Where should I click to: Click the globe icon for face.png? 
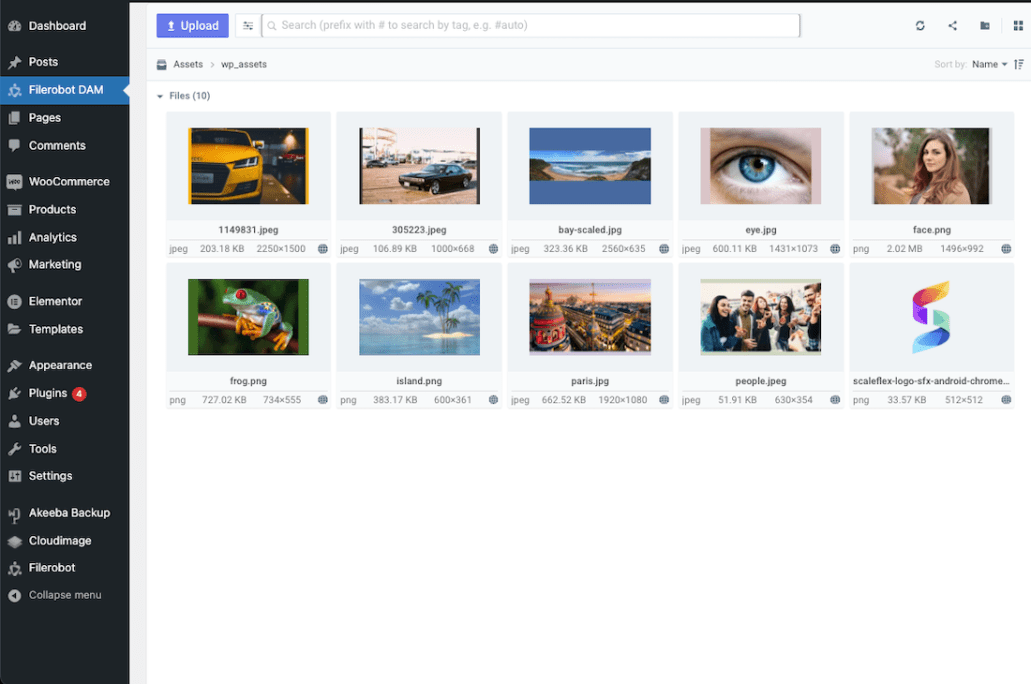point(1006,249)
